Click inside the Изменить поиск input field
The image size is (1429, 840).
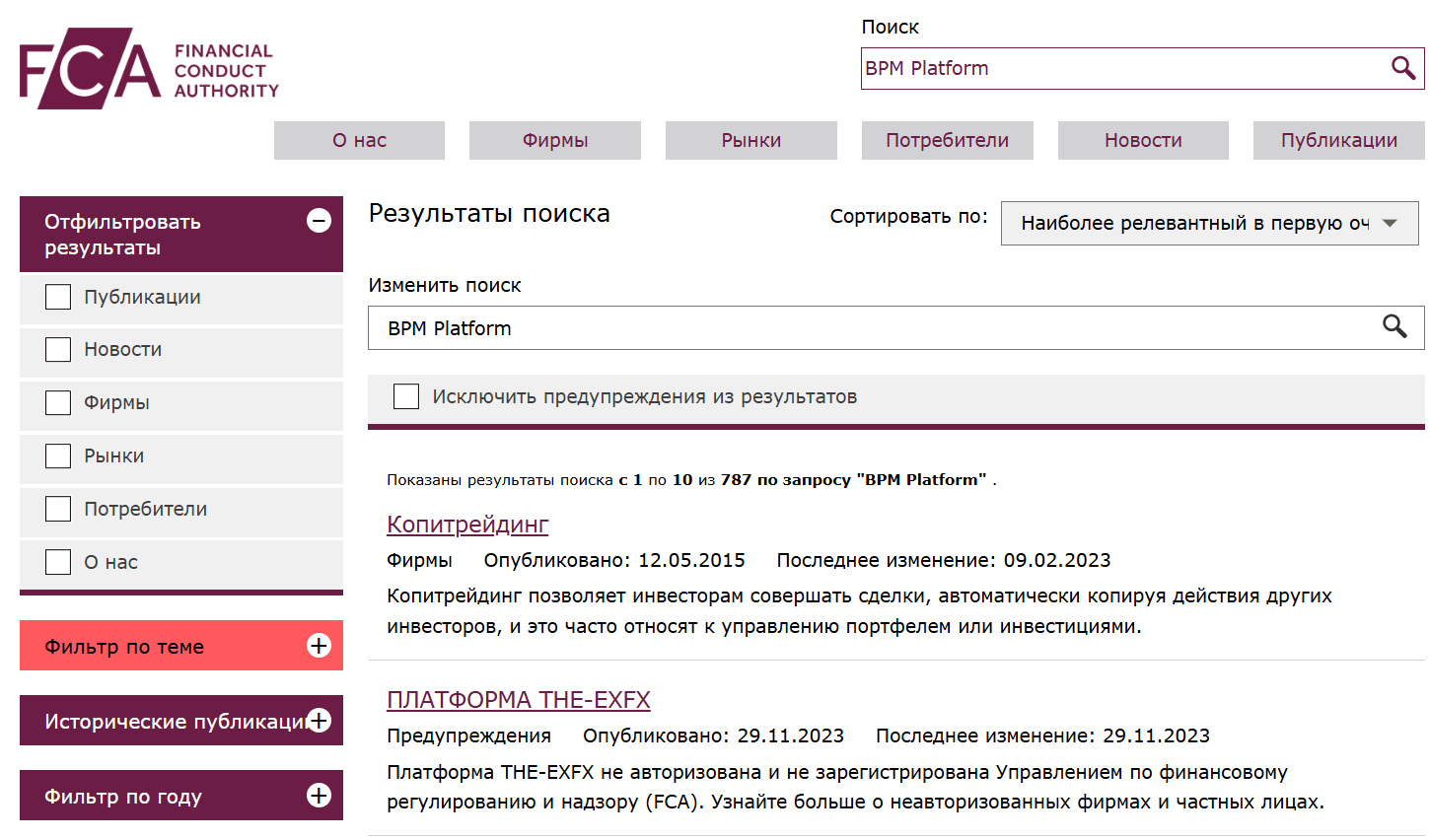(x=690, y=327)
